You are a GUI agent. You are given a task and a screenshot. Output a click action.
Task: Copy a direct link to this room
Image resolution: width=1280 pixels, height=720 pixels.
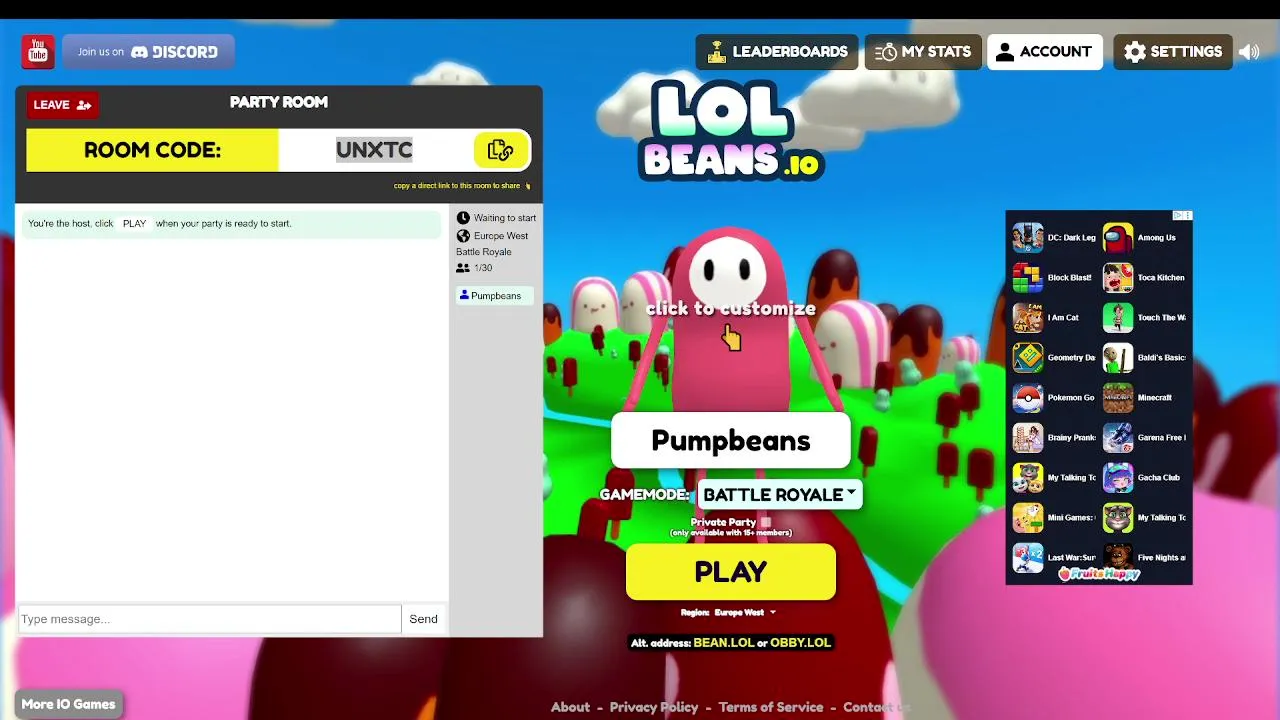coord(462,185)
